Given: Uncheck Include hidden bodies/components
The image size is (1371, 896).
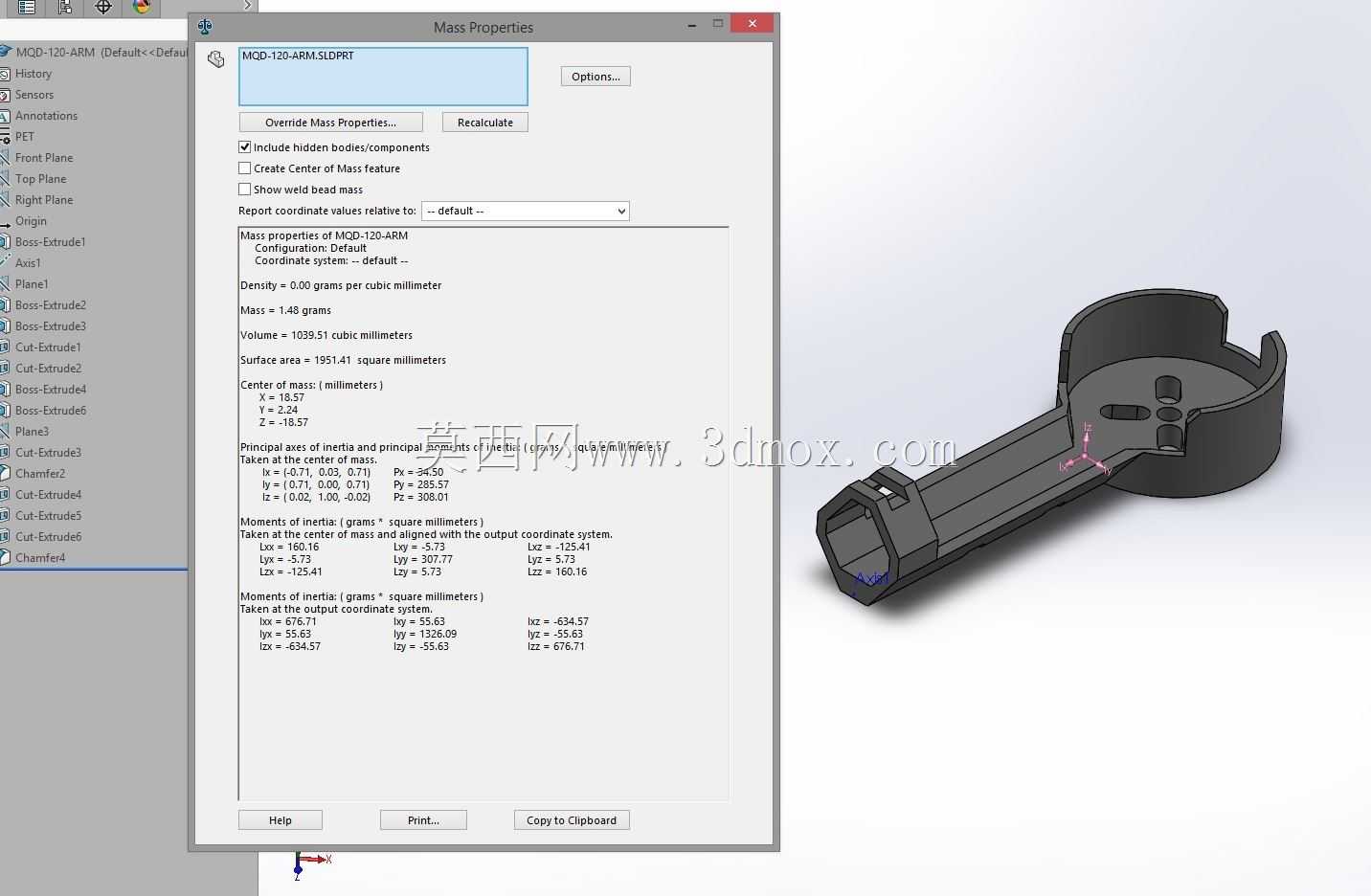Looking at the screenshot, I should (245, 147).
